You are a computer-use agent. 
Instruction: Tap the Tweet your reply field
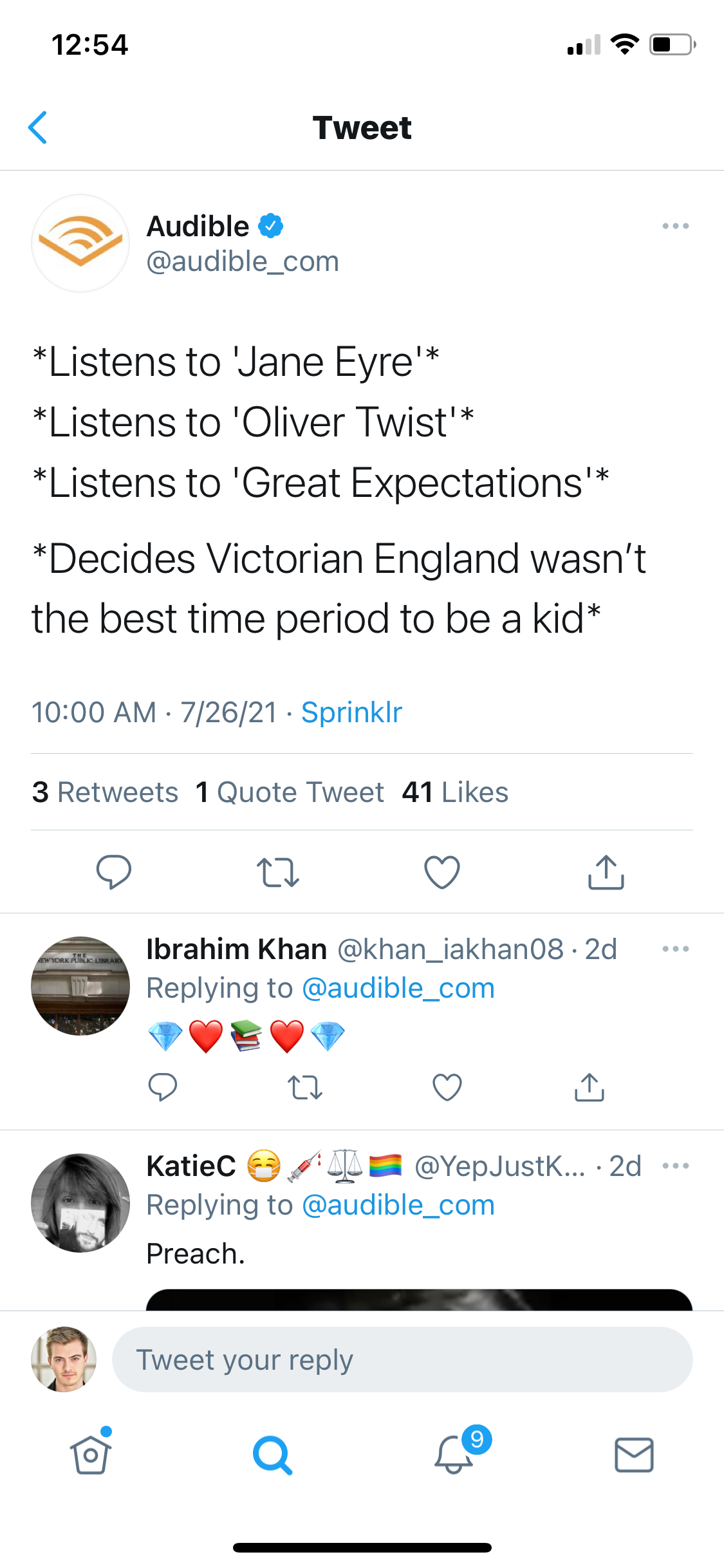tap(402, 1359)
